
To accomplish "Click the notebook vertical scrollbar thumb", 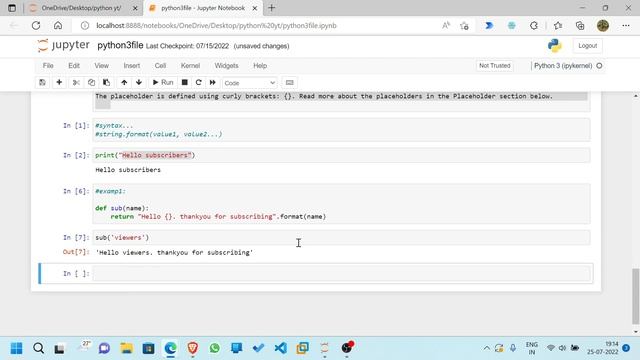I will (636, 295).
